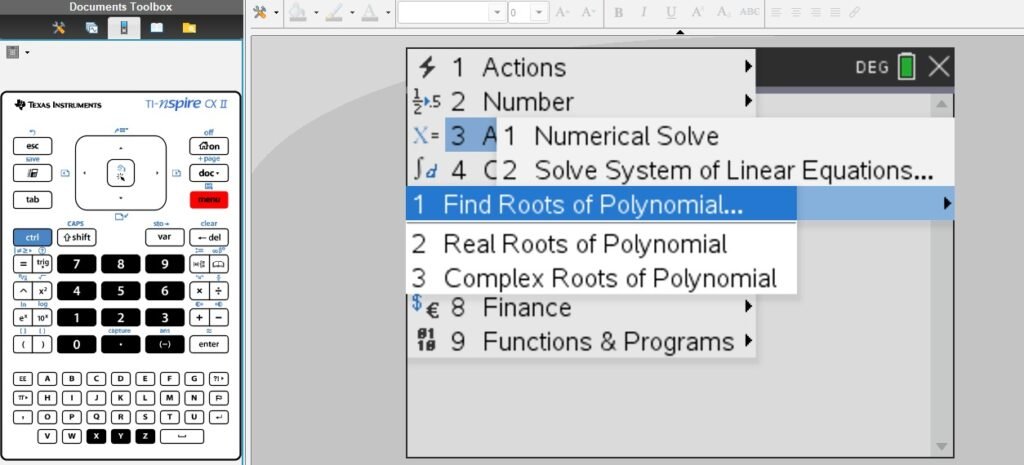
Task: Click the doc key on the keypad
Action: 209,173
